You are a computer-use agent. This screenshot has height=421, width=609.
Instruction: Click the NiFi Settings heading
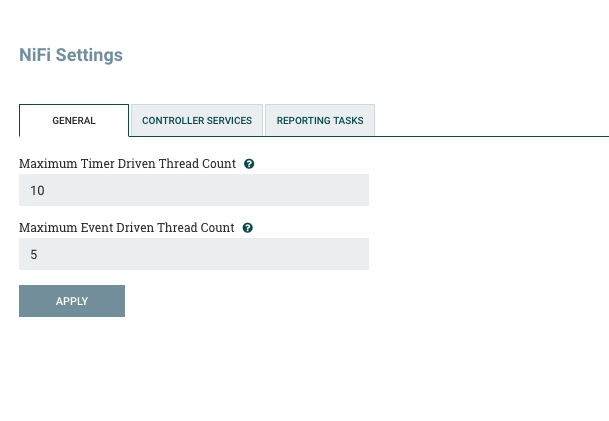(x=71, y=55)
